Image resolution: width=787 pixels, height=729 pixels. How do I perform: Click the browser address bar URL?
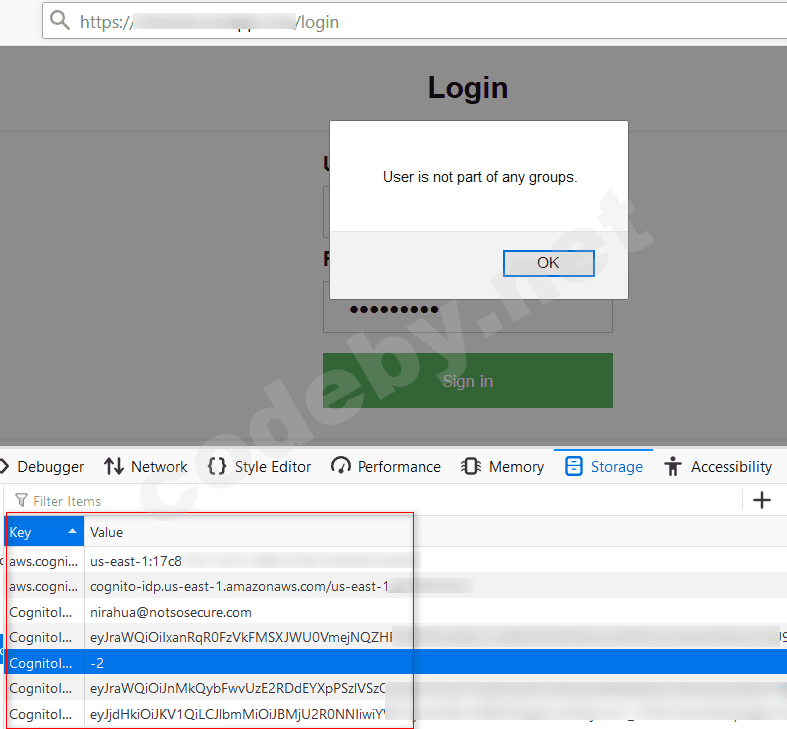[209, 22]
